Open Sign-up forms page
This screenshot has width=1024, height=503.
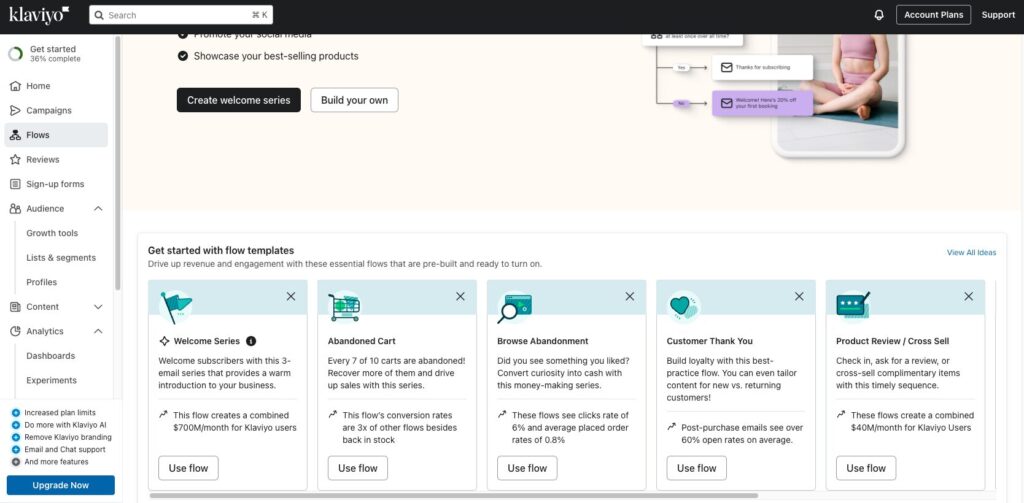[x=56, y=184]
